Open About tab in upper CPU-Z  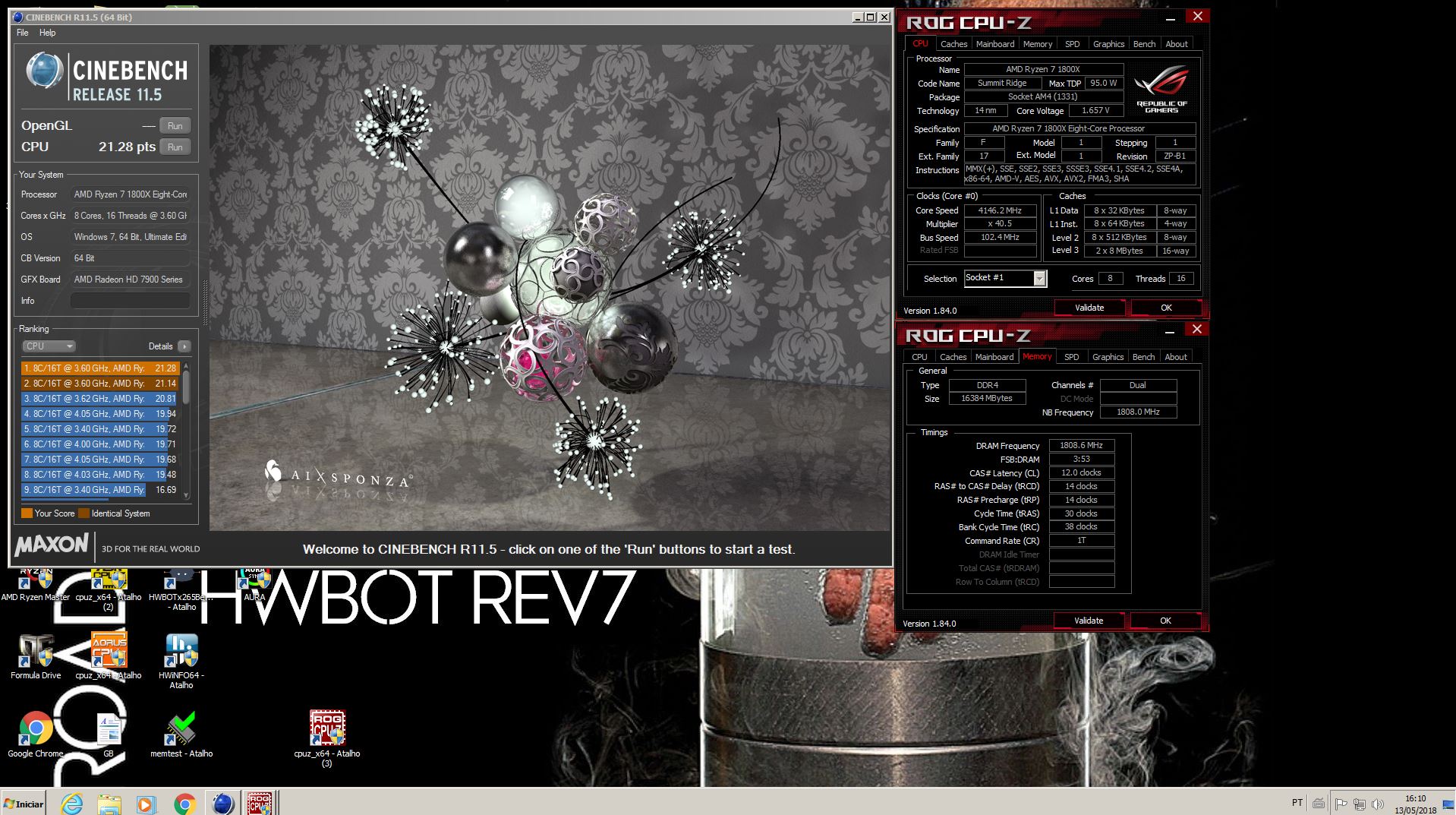tap(1176, 44)
